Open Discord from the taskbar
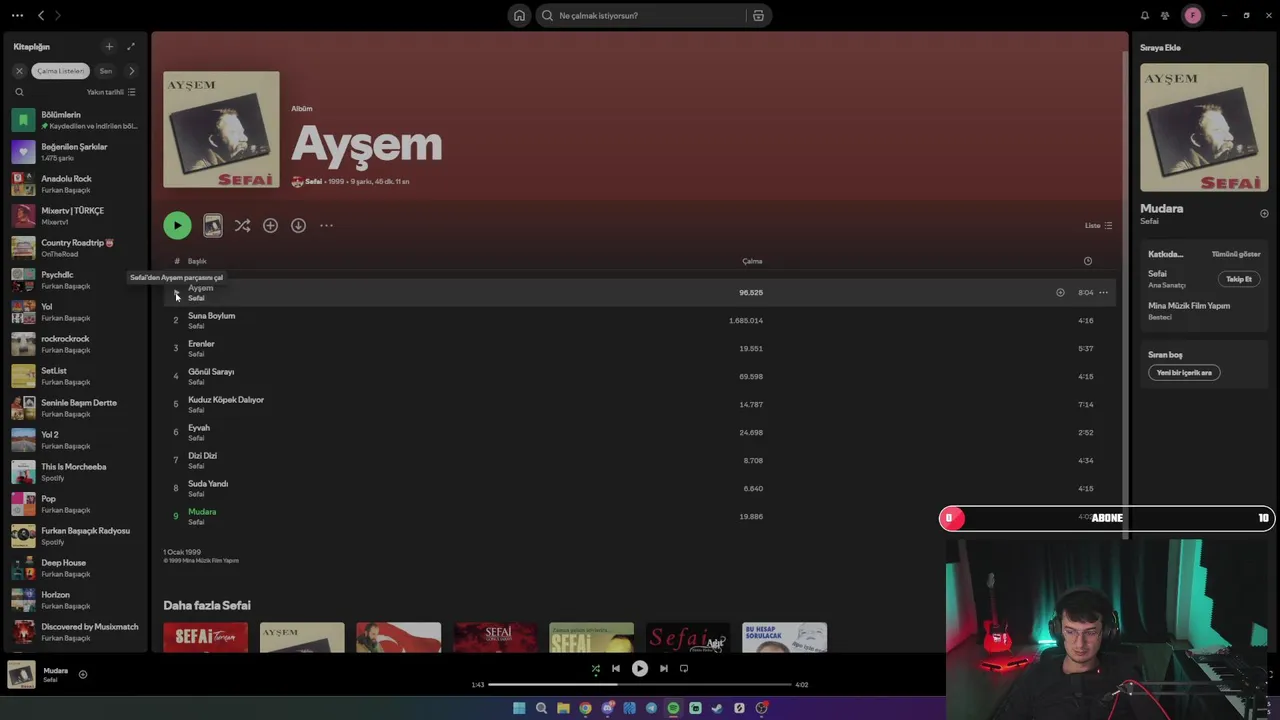Image resolution: width=1280 pixels, height=720 pixels. [607, 708]
